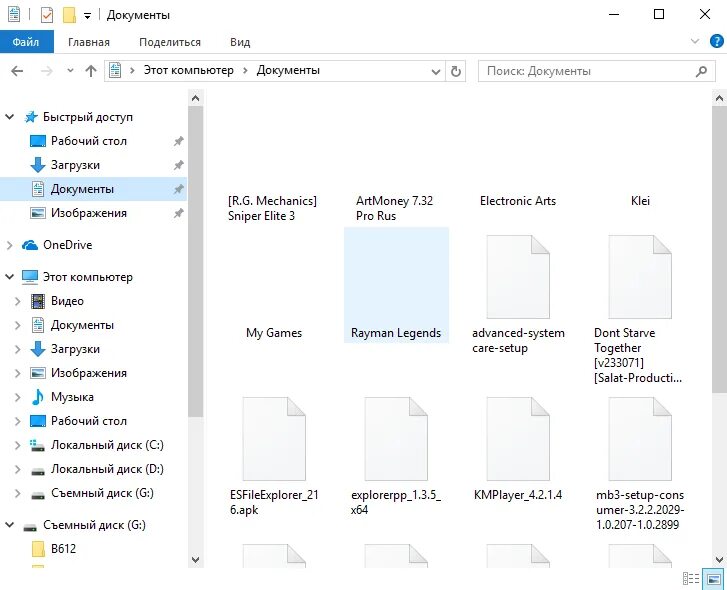Open Локальный диск (C:)

coord(107,445)
